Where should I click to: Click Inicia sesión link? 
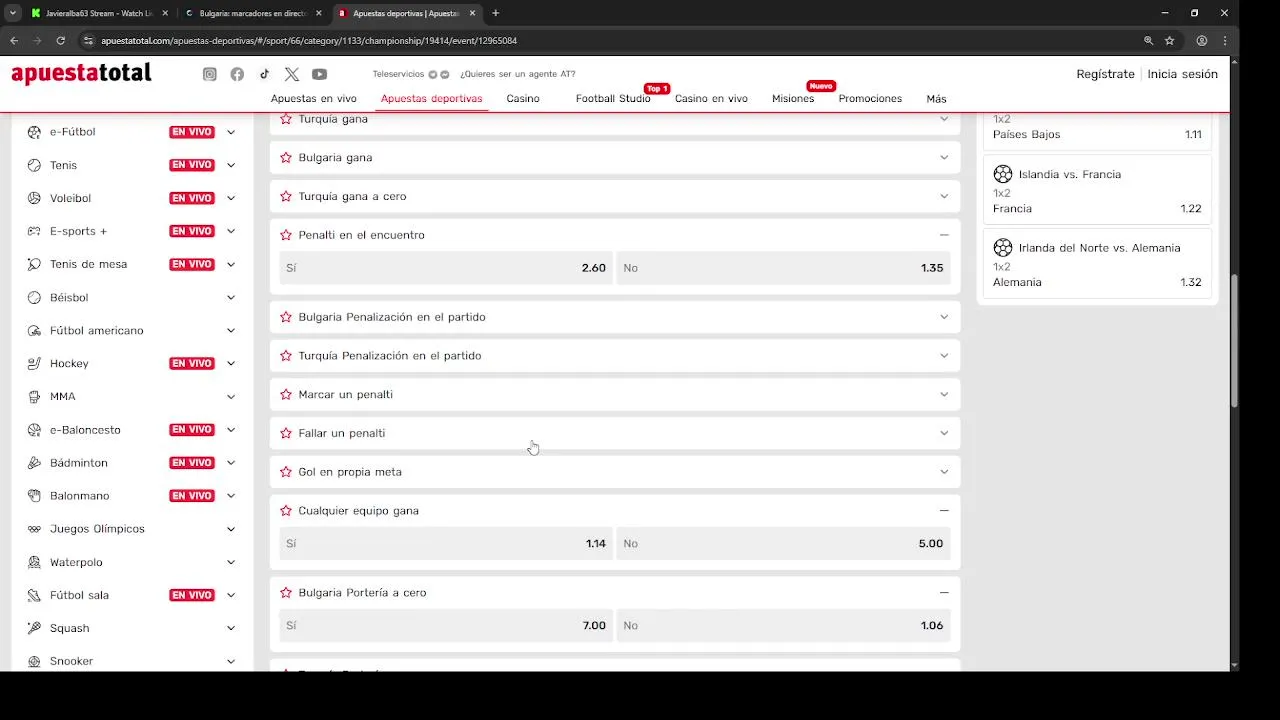1182,74
